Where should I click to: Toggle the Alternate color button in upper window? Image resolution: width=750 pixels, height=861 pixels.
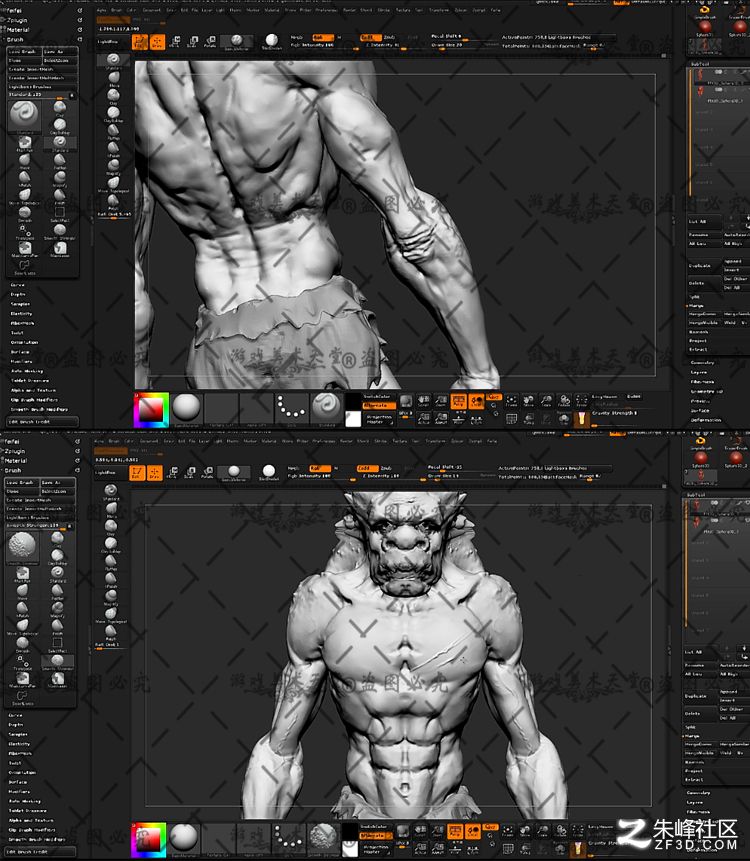coord(378,405)
